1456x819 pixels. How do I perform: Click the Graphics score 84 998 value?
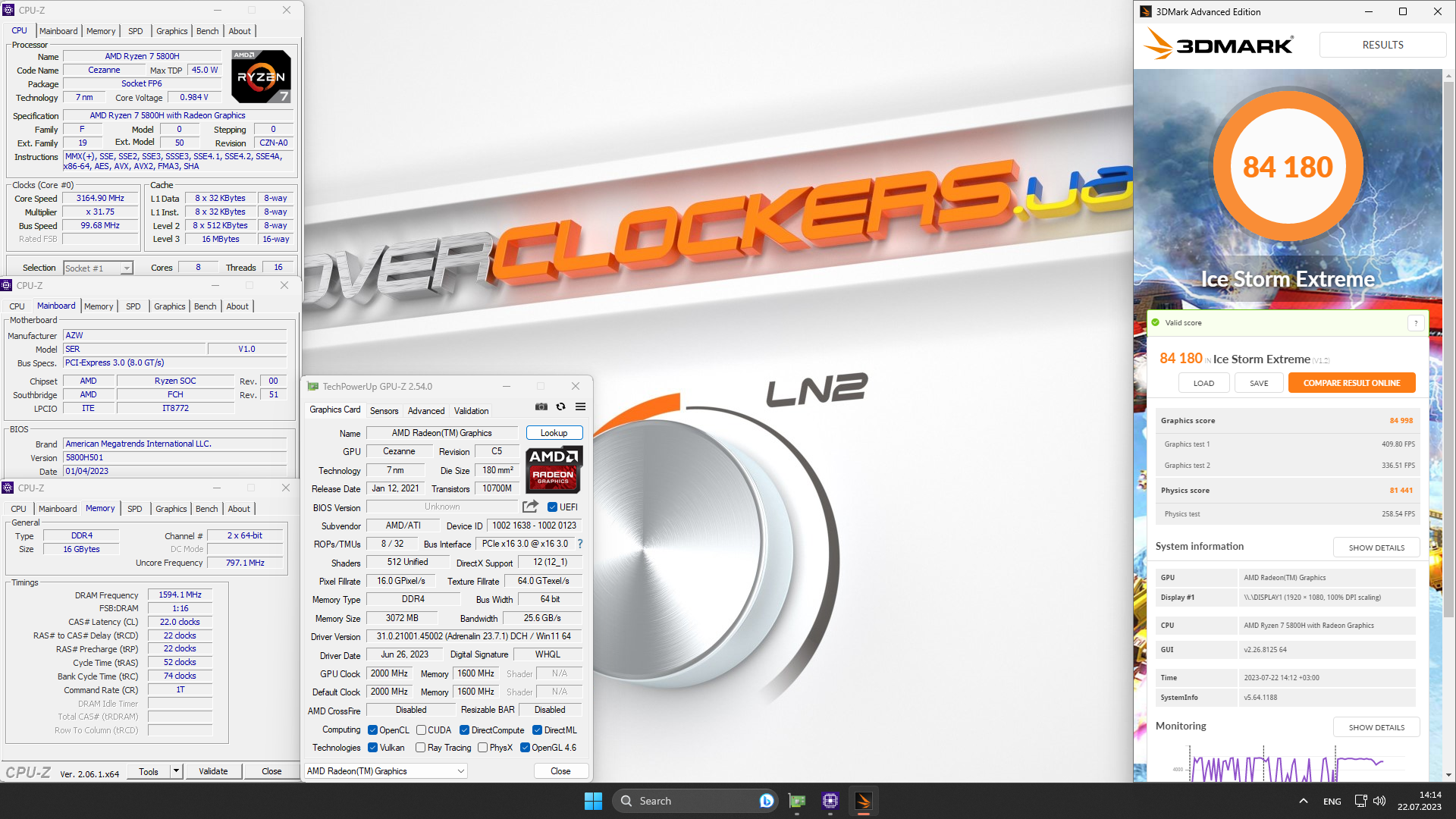click(x=1401, y=421)
